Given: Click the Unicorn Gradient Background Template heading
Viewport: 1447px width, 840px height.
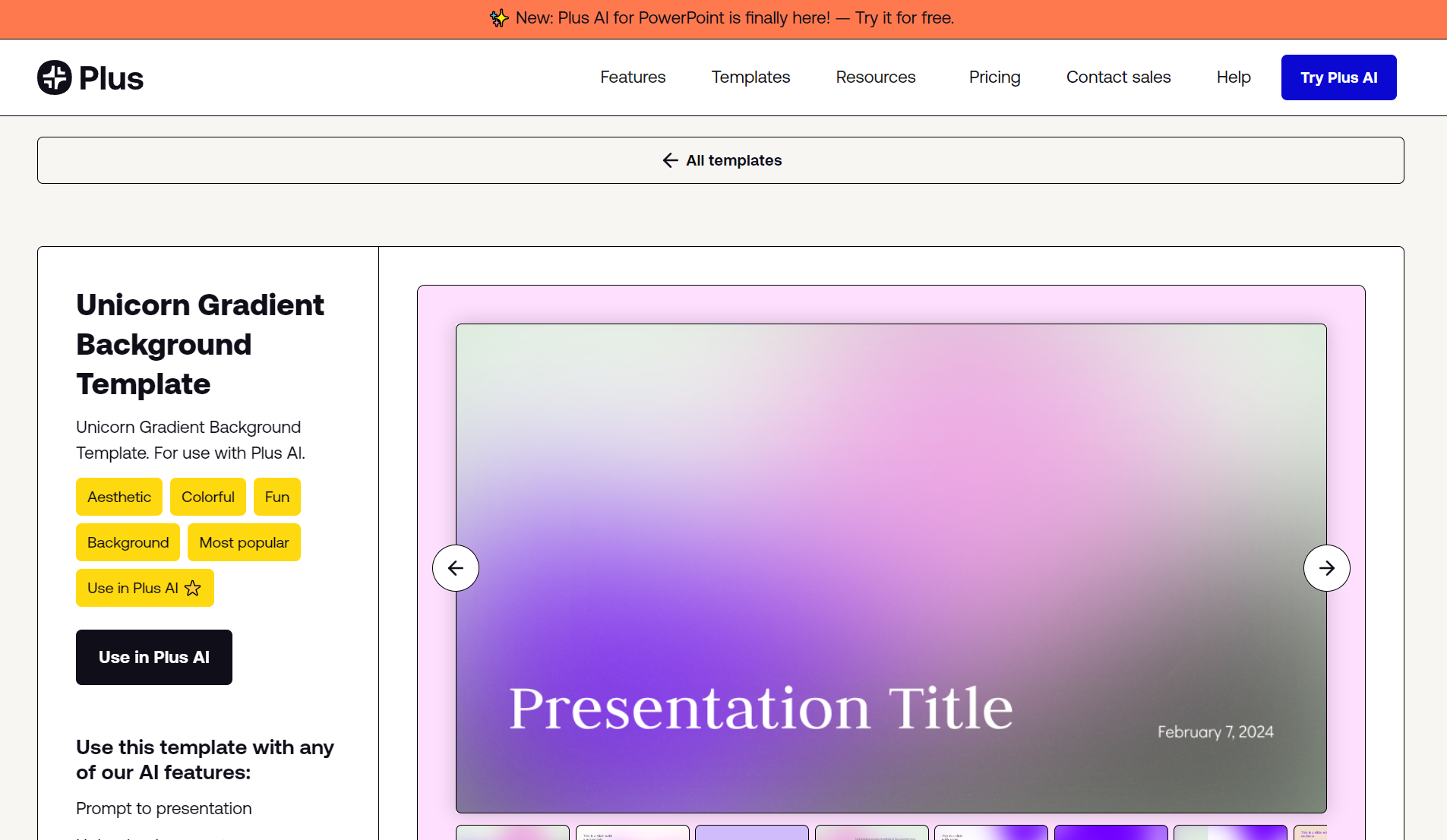Looking at the screenshot, I should [x=201, y=344].
